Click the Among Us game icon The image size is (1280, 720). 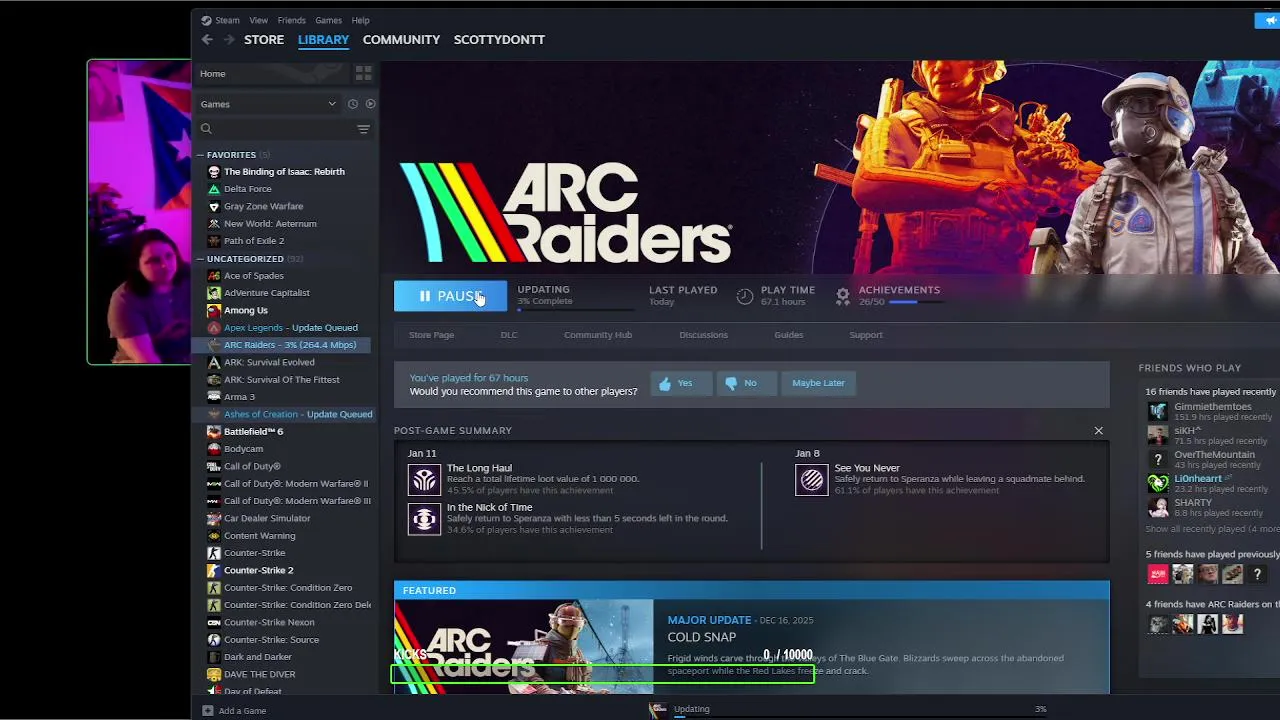click(213, 310)
